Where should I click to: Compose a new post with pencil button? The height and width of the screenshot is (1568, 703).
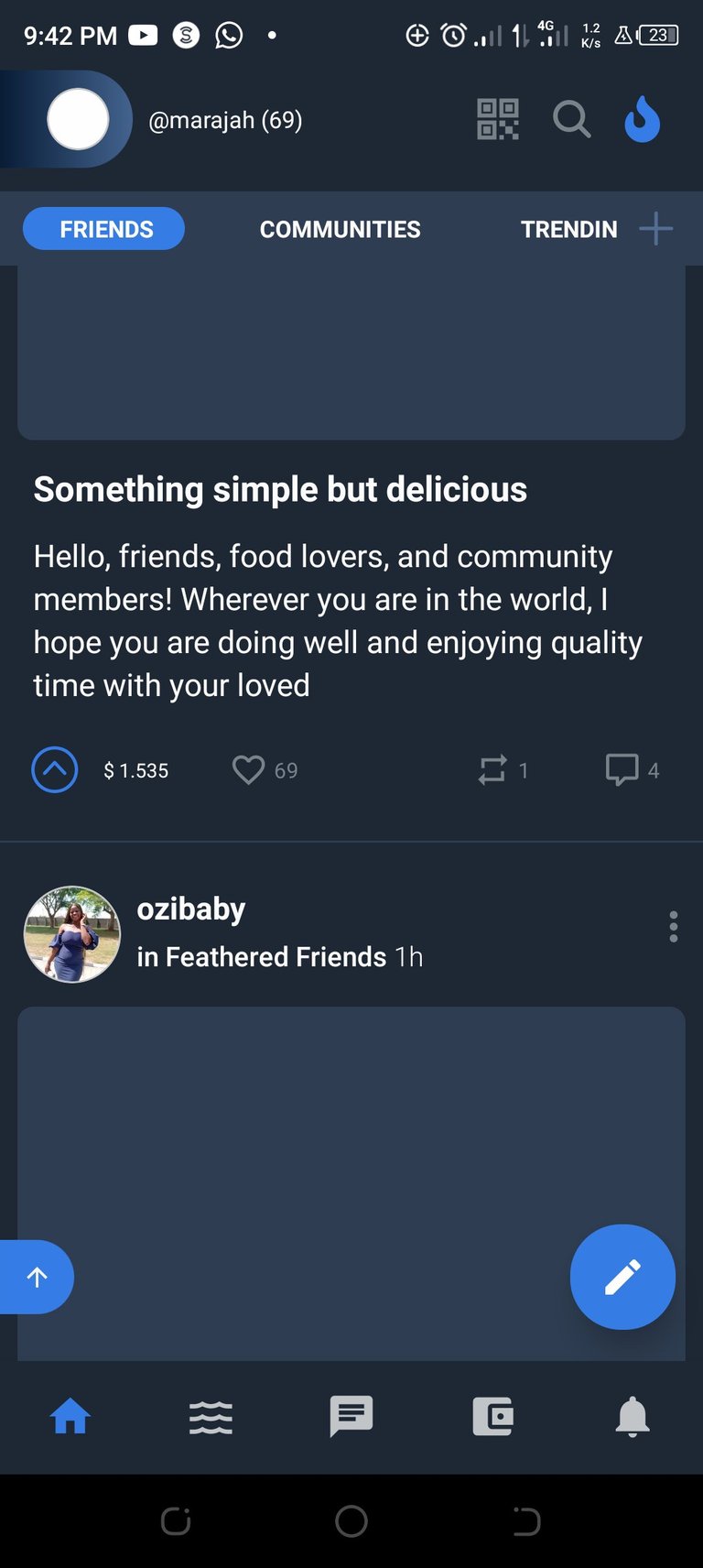pyautogui.click(x=622, y=1277)
